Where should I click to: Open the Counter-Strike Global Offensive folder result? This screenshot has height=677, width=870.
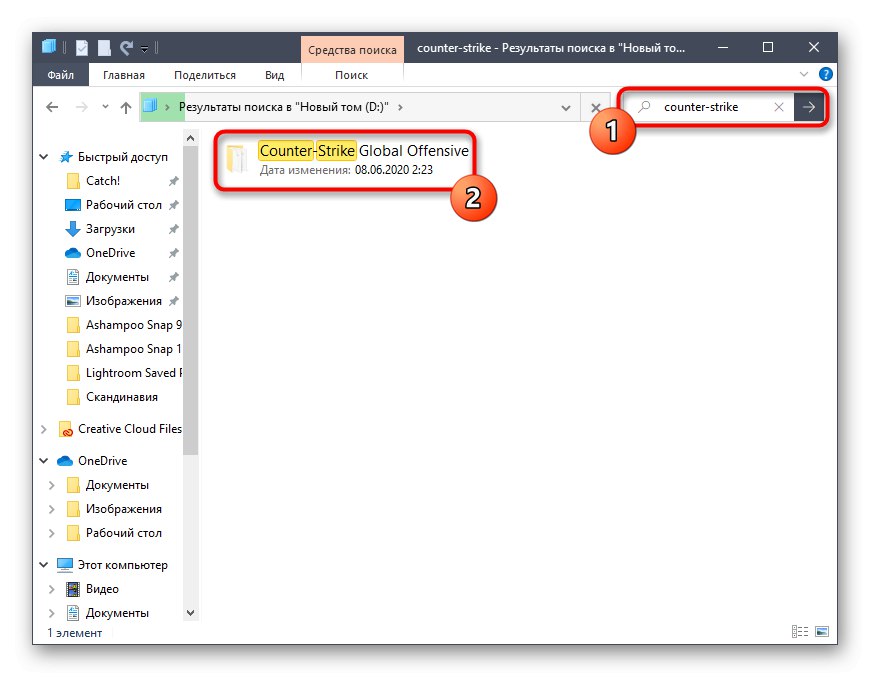[x=346, y=159]
